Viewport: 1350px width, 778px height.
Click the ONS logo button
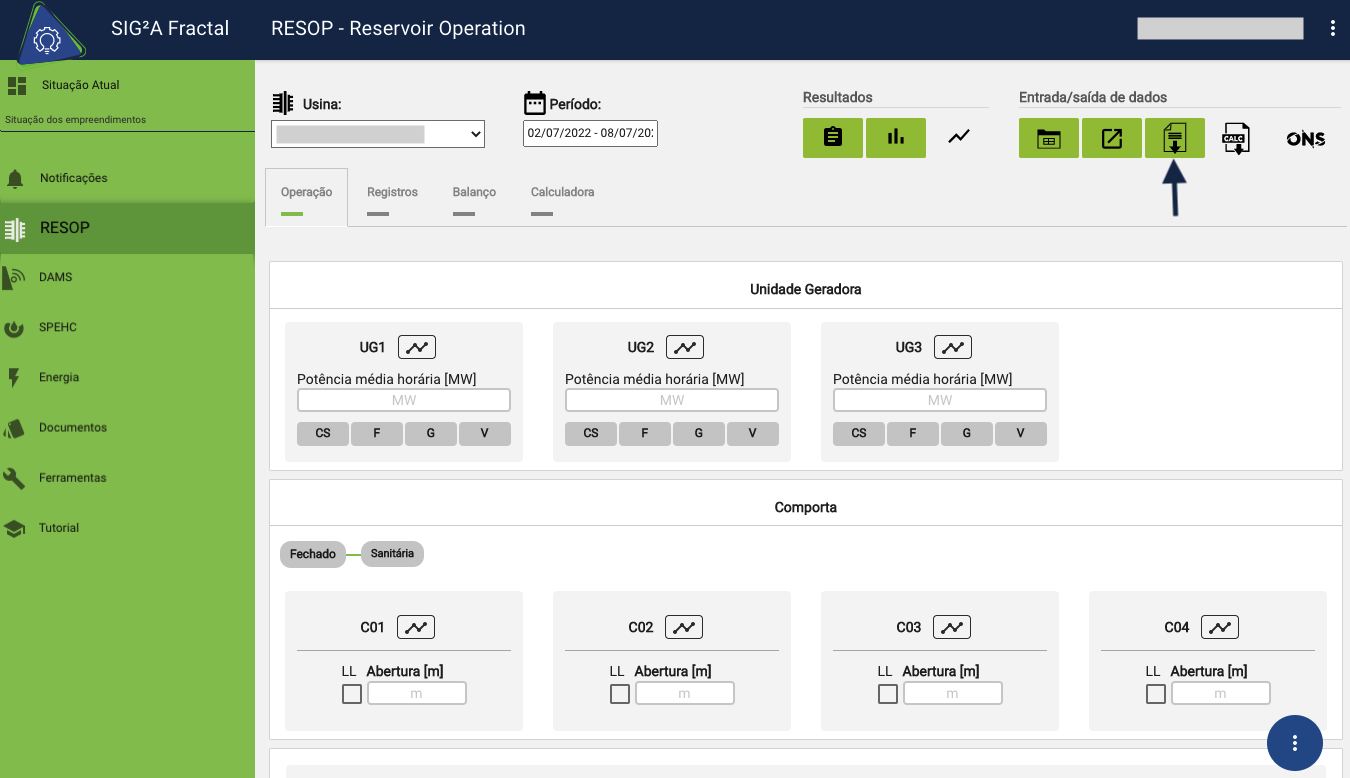point(1305,139)
